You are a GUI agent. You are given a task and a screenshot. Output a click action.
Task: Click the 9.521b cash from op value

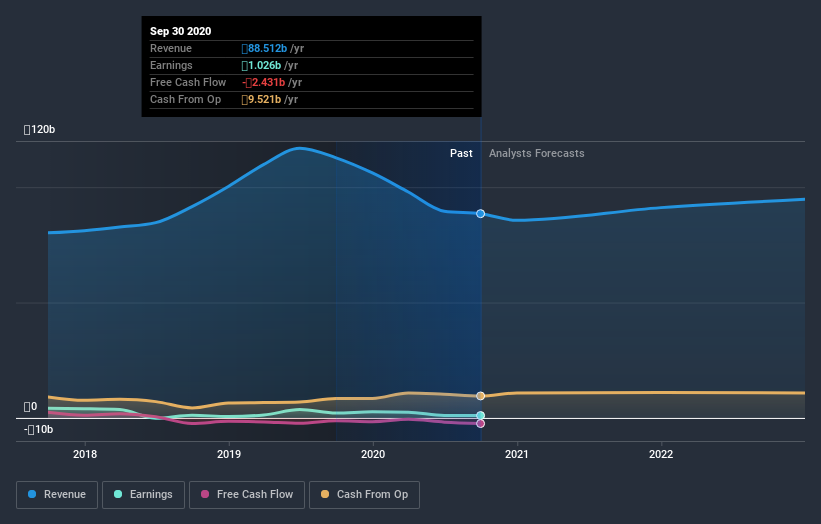pyautogui.click(x=261, y=99)
